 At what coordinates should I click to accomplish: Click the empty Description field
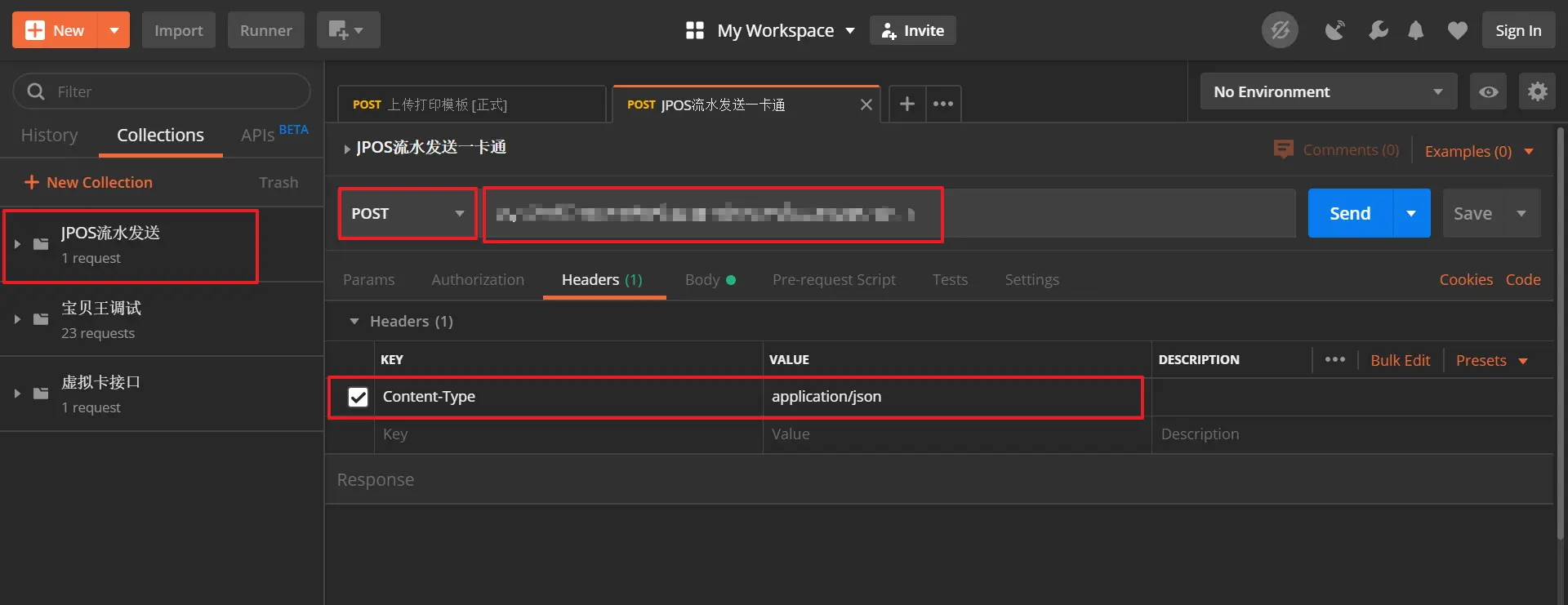click(x=1352, y=434)
